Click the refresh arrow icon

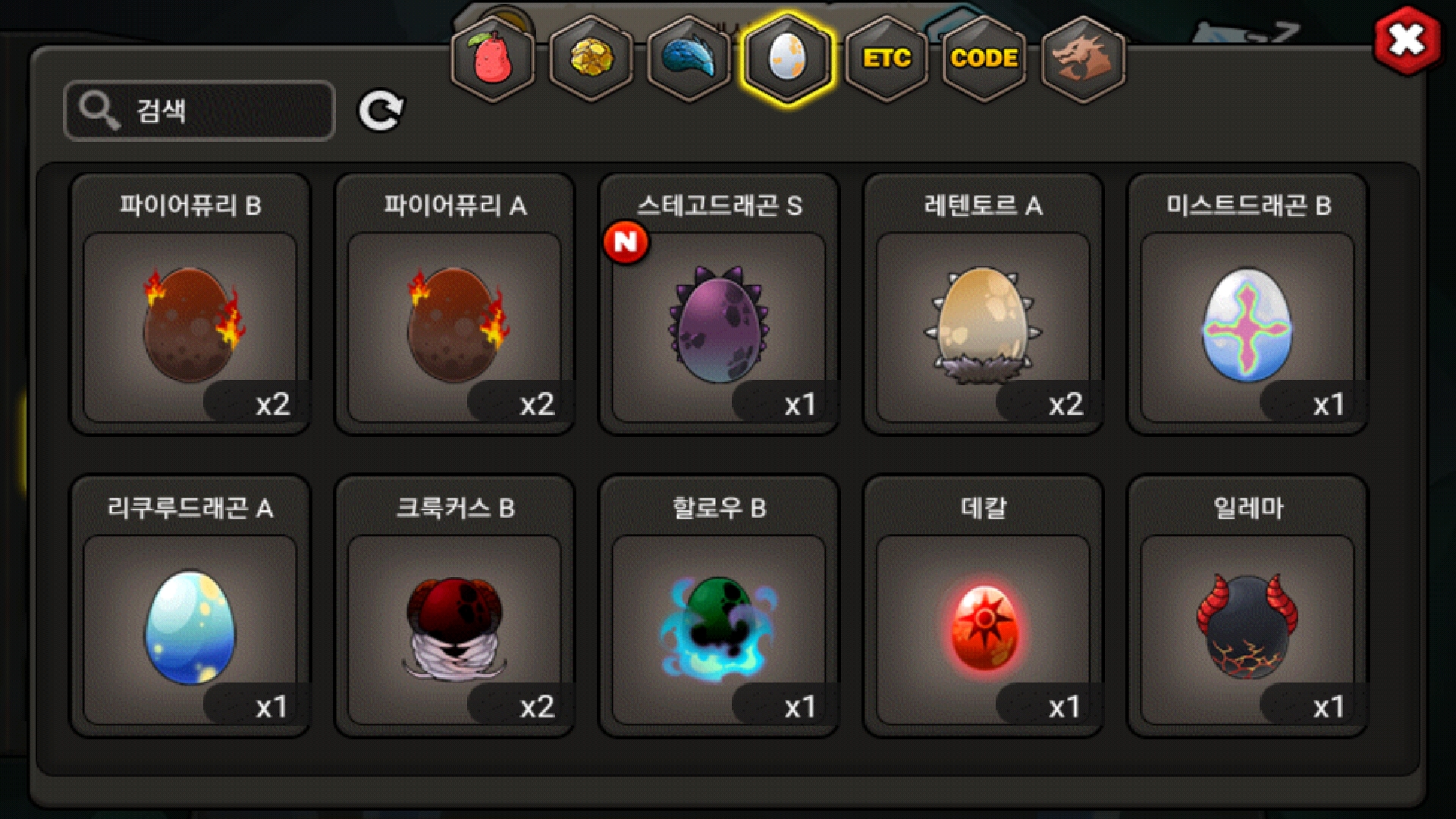(x=381, y=111)
